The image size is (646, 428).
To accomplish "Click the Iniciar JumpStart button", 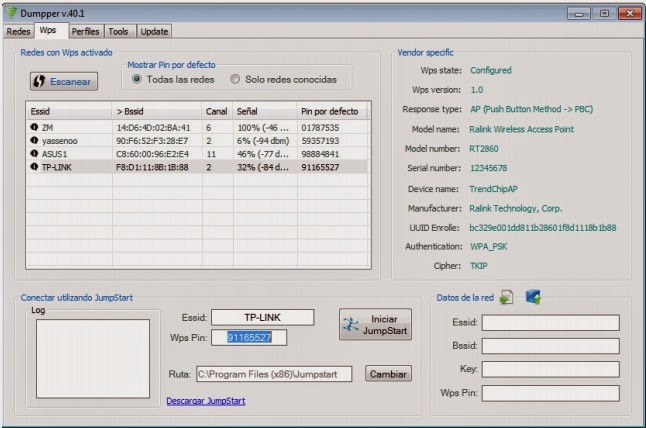I will (375, 324).
